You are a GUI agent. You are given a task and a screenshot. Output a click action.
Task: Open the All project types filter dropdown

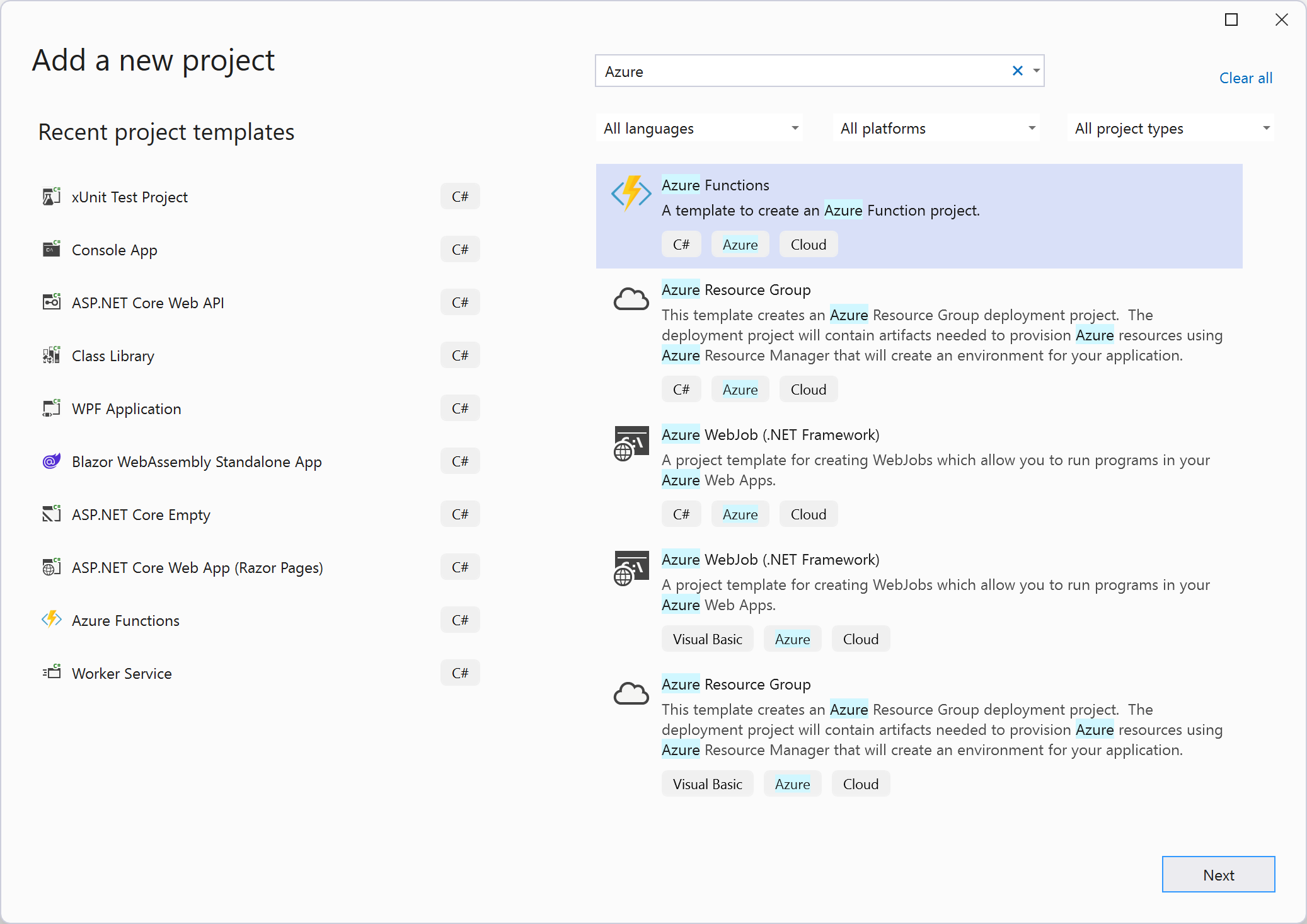1172,128
